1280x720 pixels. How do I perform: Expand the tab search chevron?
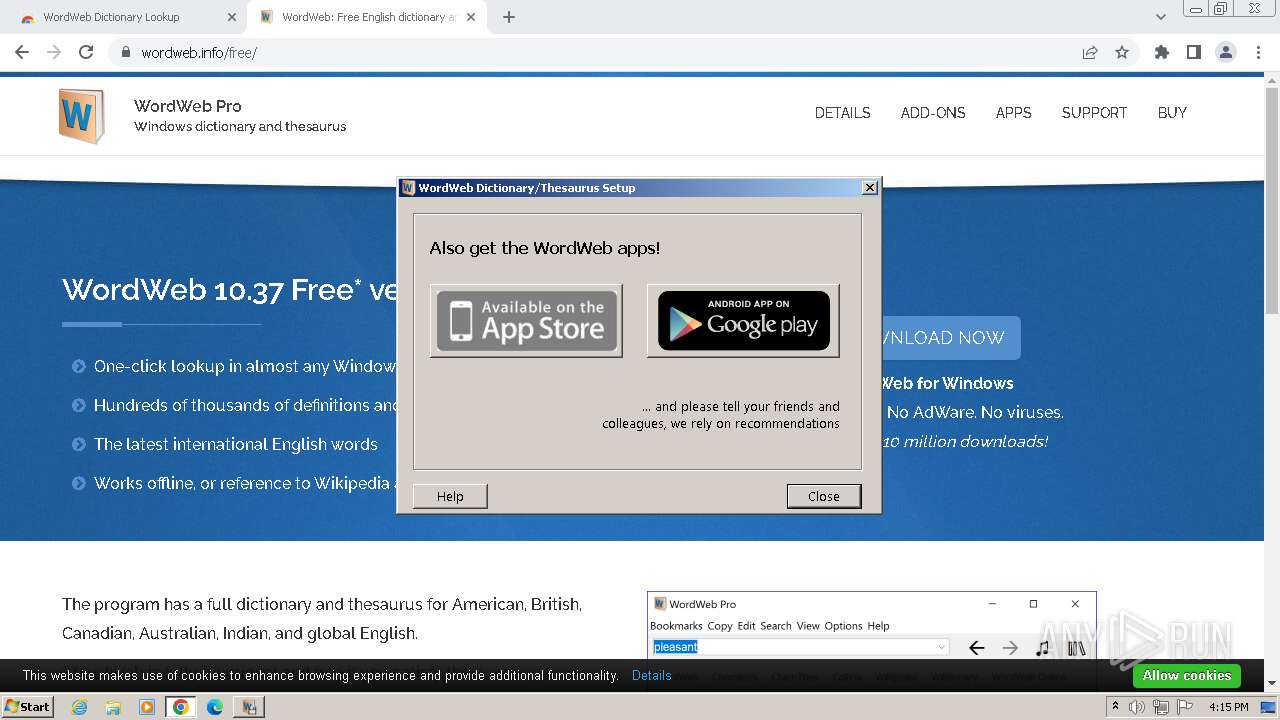coord(1160,17)
